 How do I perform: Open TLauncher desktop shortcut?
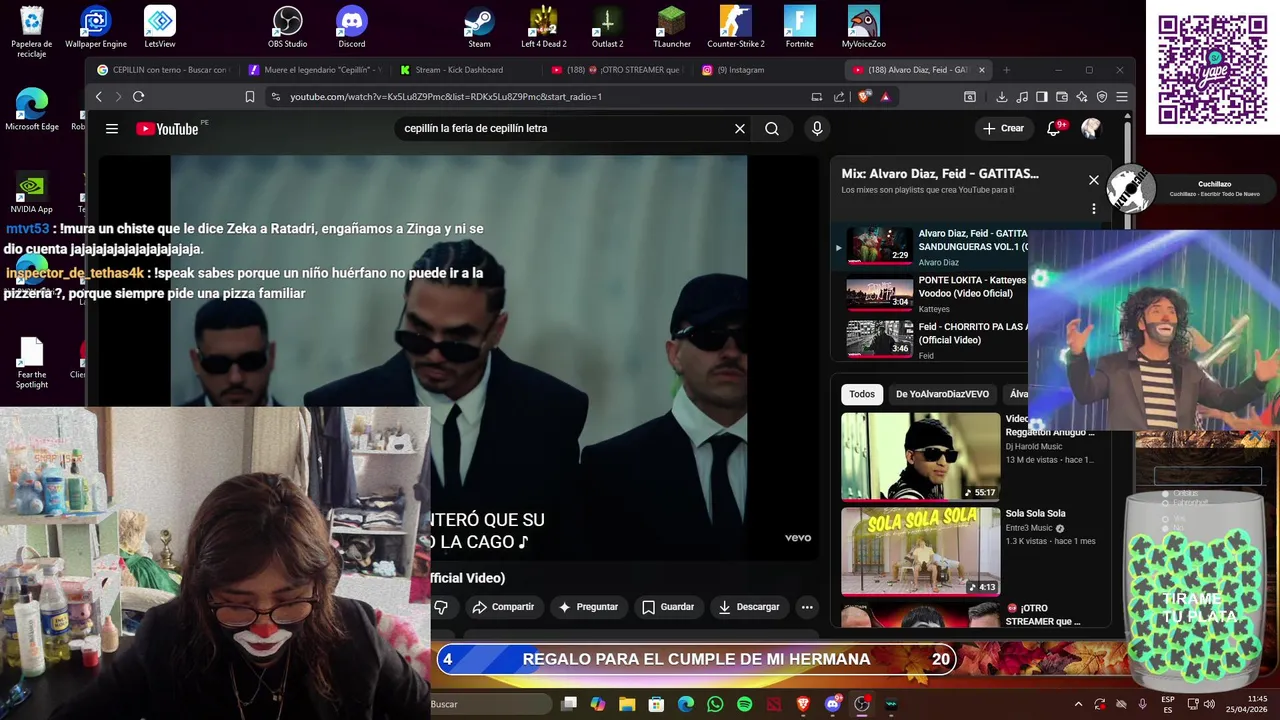pos(671,27)
